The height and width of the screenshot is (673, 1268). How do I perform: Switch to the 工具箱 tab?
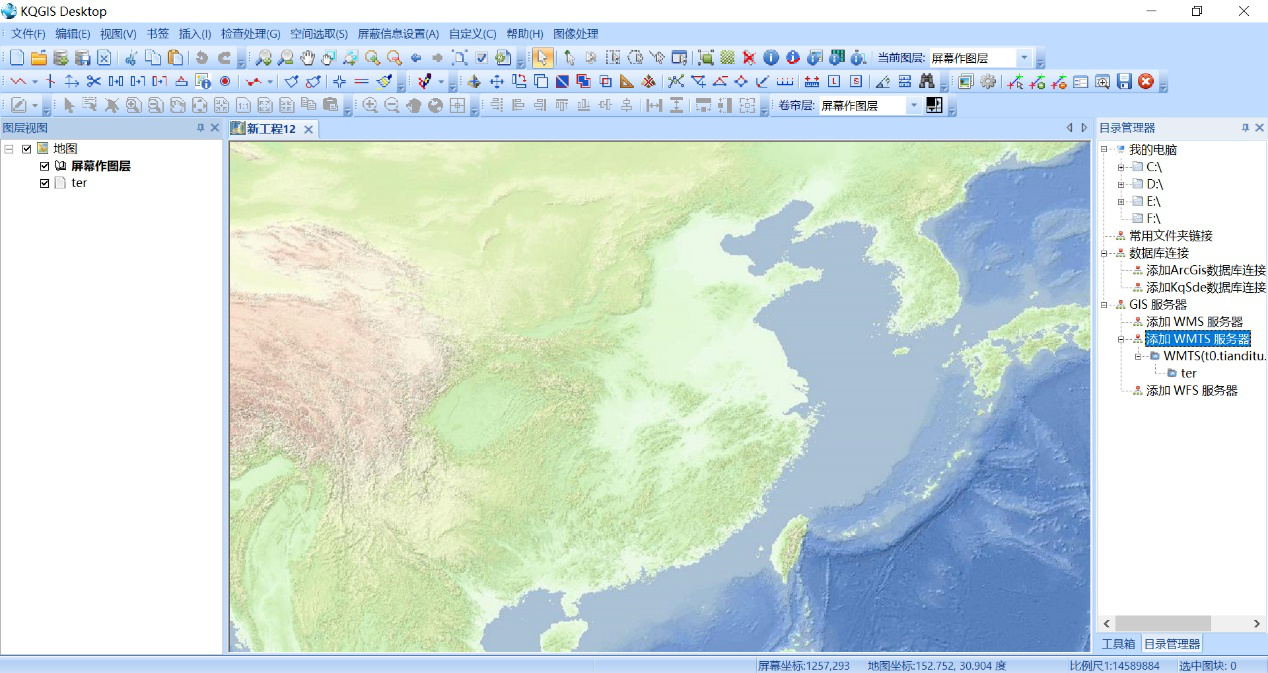[x=1118, y=644]
